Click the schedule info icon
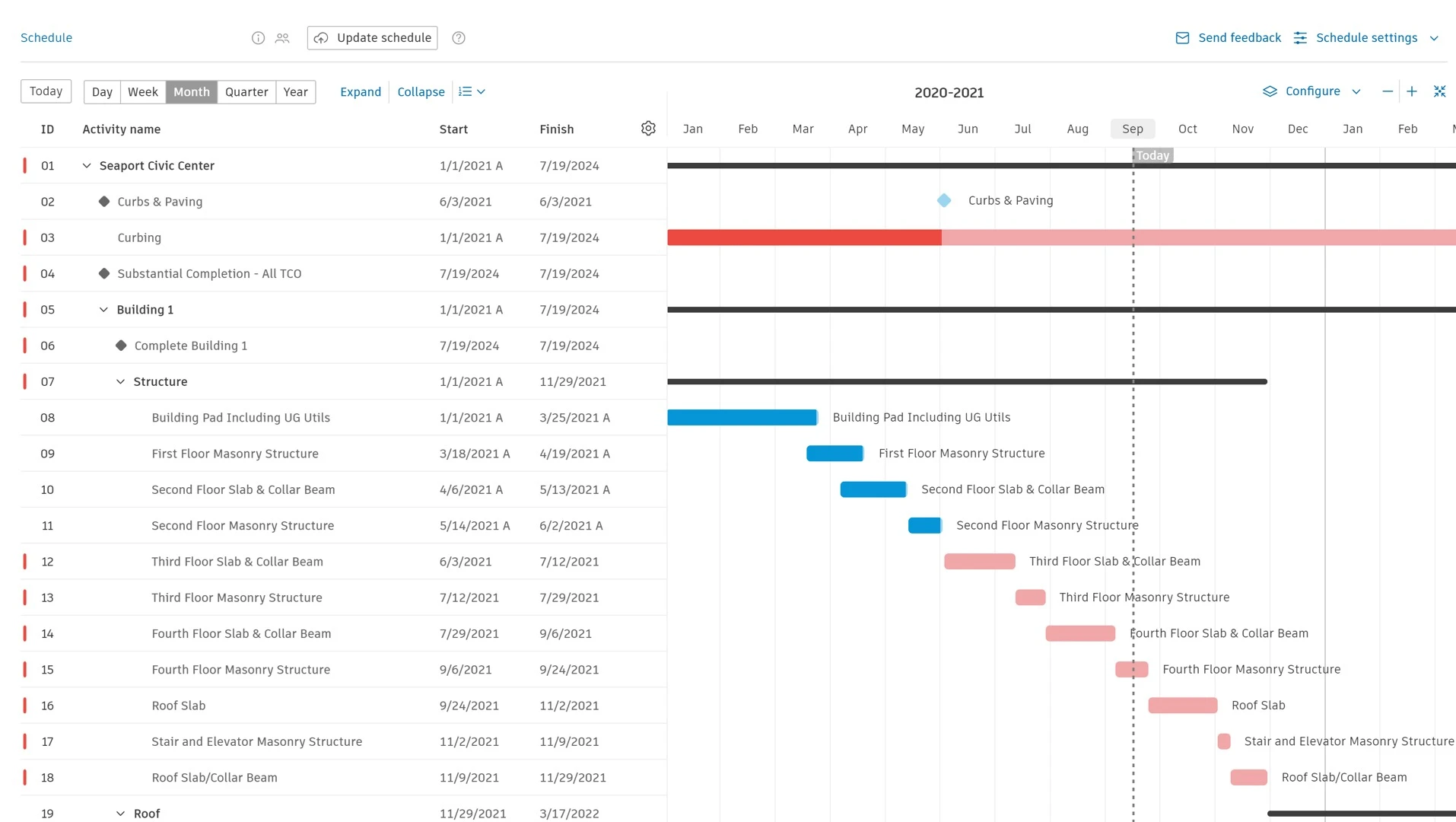This screenshot has width=1456, height=822. point(258,38)
